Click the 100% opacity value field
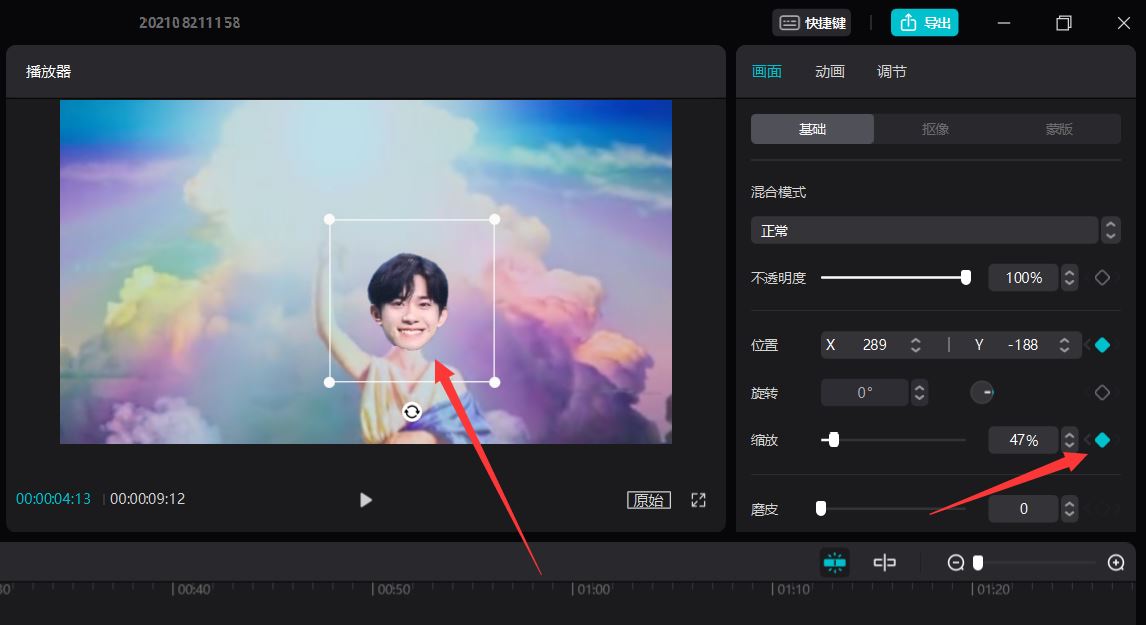 tap(1023, 278)
